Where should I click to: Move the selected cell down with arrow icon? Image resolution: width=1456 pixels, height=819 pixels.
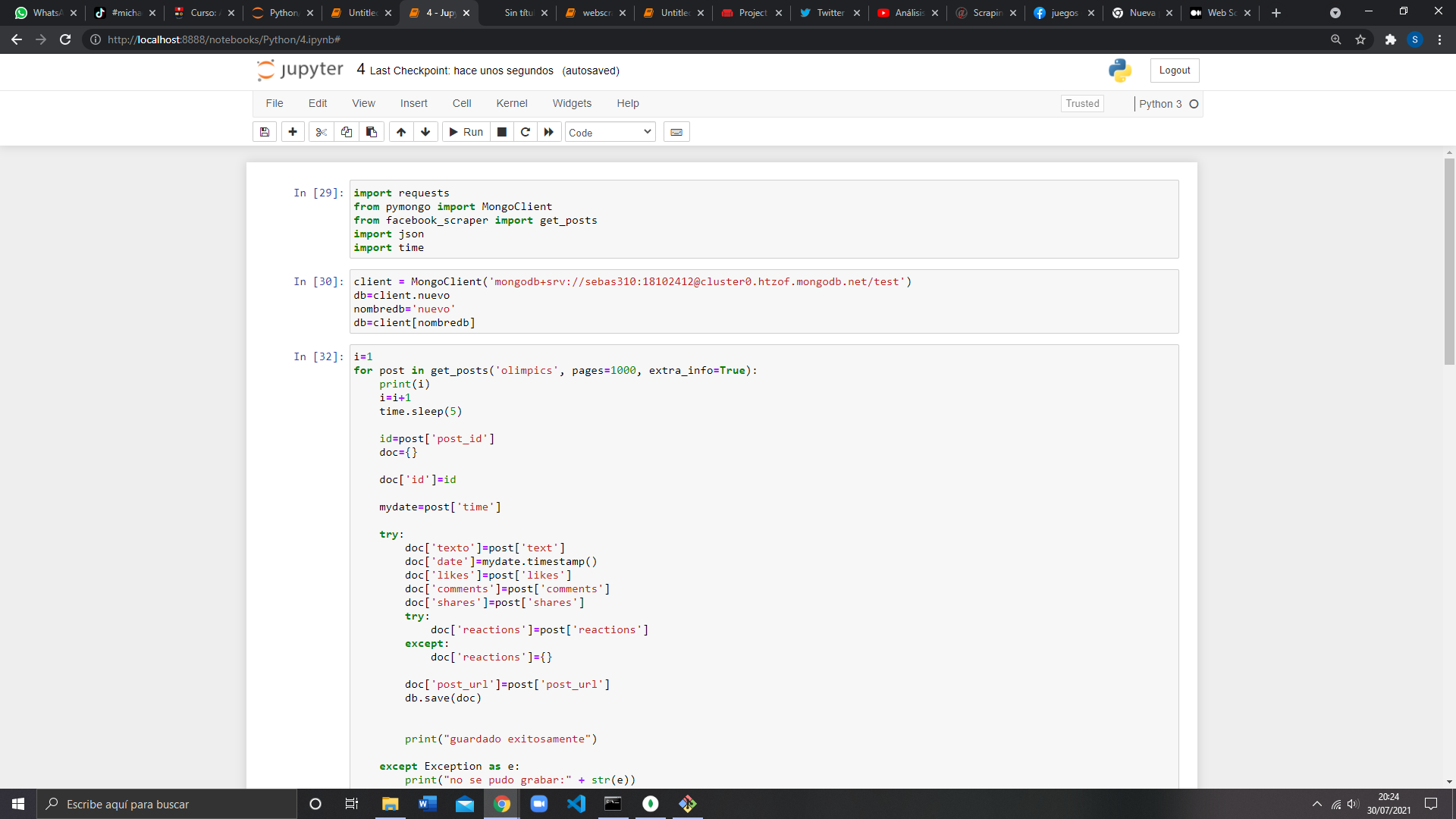425,131
